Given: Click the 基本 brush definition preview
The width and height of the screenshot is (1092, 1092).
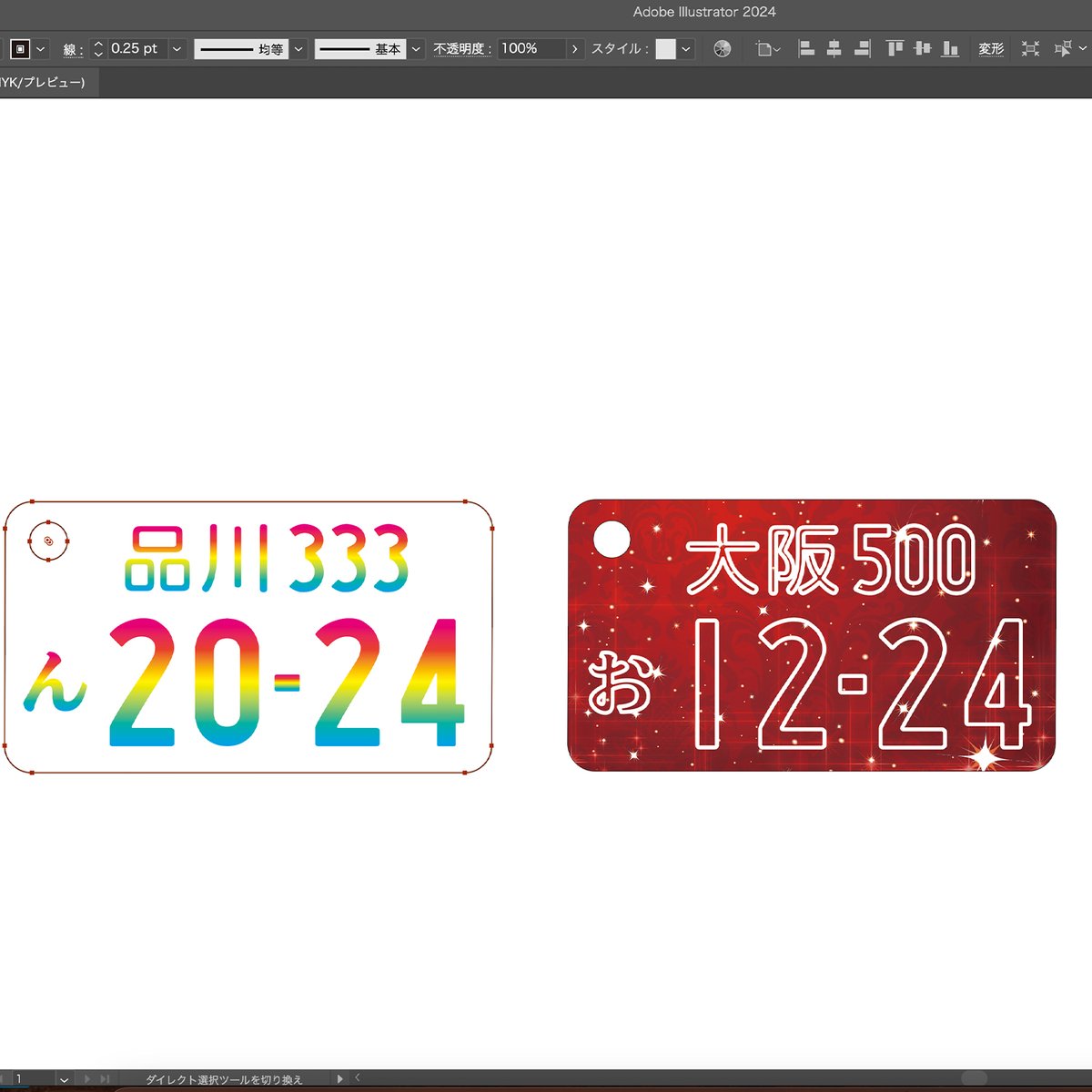Looking at the screenshot, I should 360,49.
